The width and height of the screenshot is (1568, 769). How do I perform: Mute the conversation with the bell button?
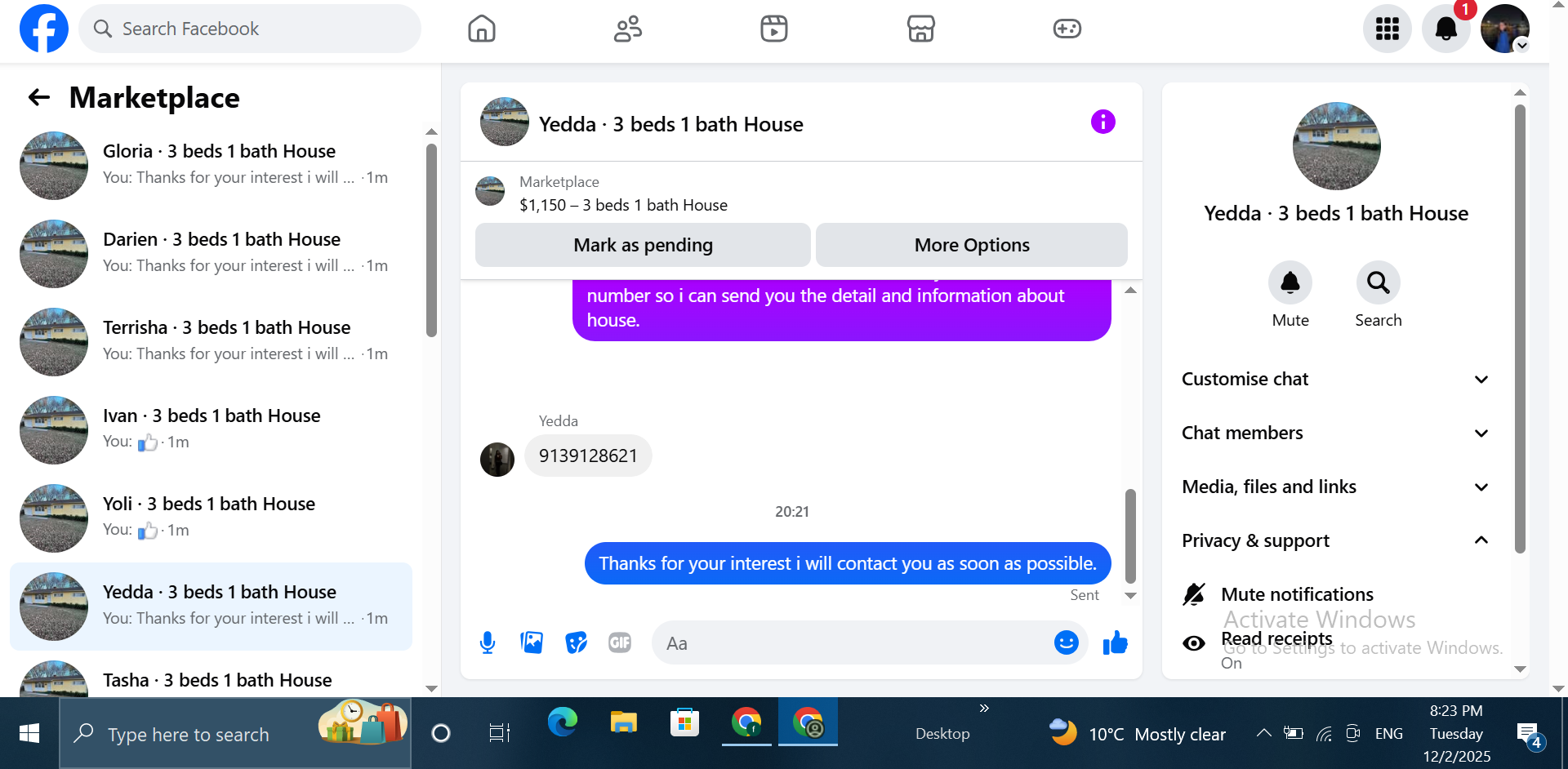[x=1290, y=283]
